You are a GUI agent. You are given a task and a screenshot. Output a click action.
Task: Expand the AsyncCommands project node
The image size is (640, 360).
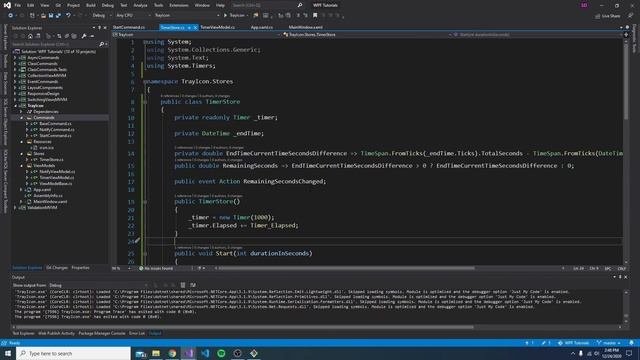point(15,58)
